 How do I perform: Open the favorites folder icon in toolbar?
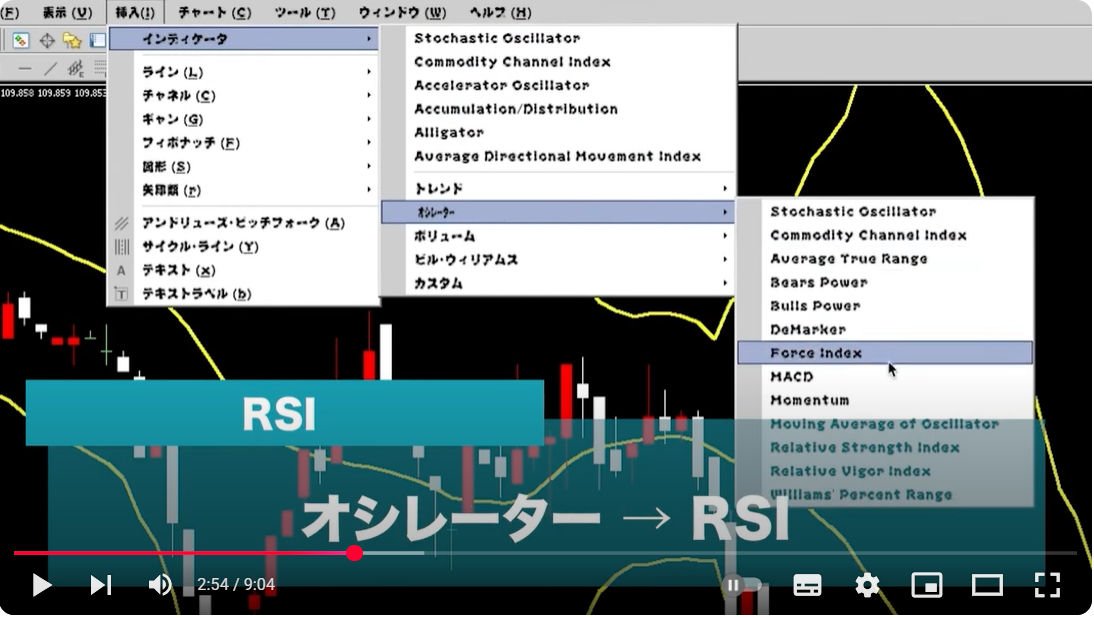73,40
